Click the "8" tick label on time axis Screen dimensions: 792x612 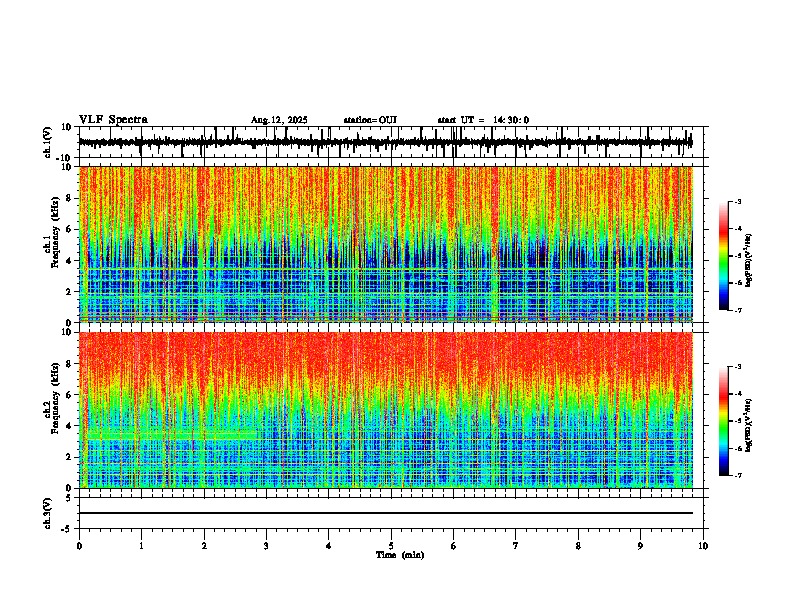pos(578,546)
